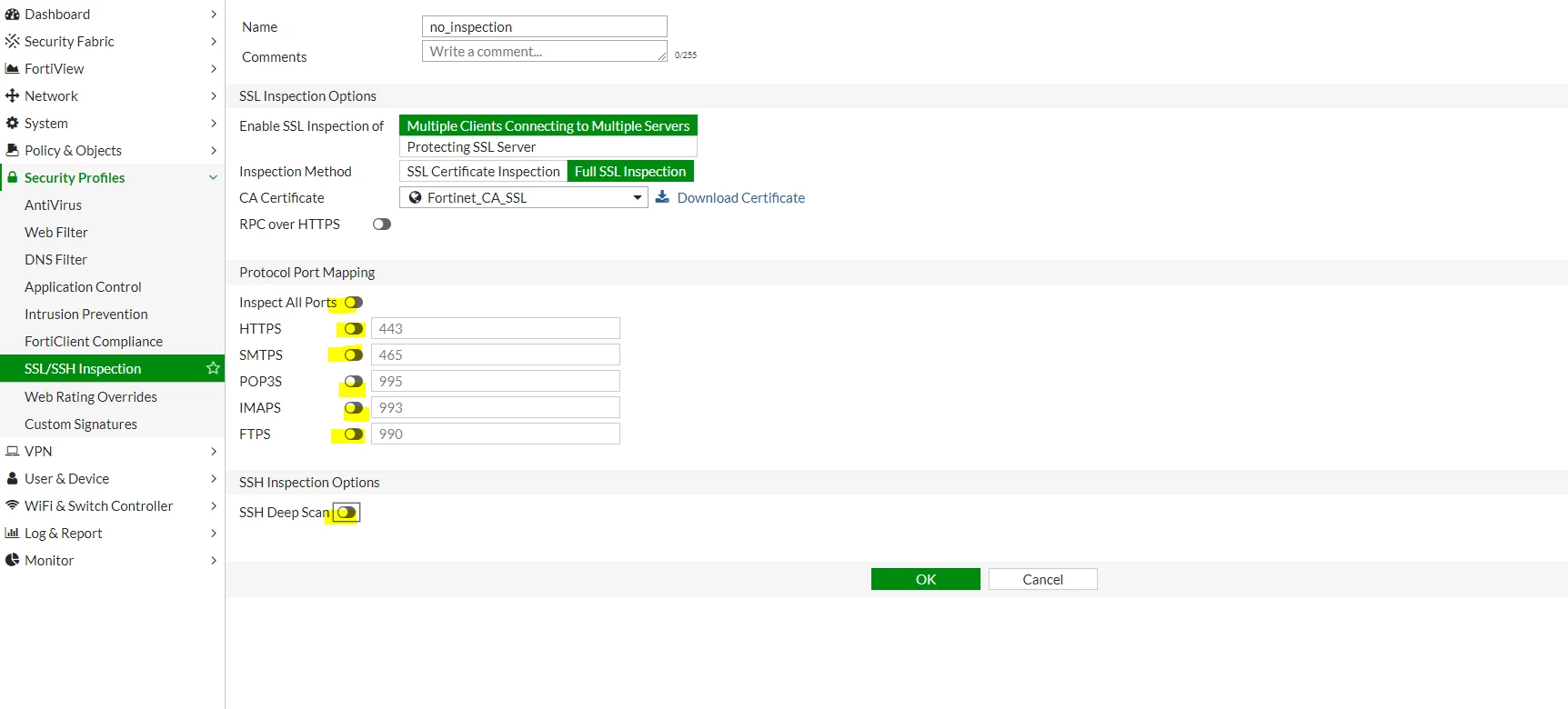Click the POP3S port field showing 995
Screen dimensions: 1568x709
[x=496, y=381]
